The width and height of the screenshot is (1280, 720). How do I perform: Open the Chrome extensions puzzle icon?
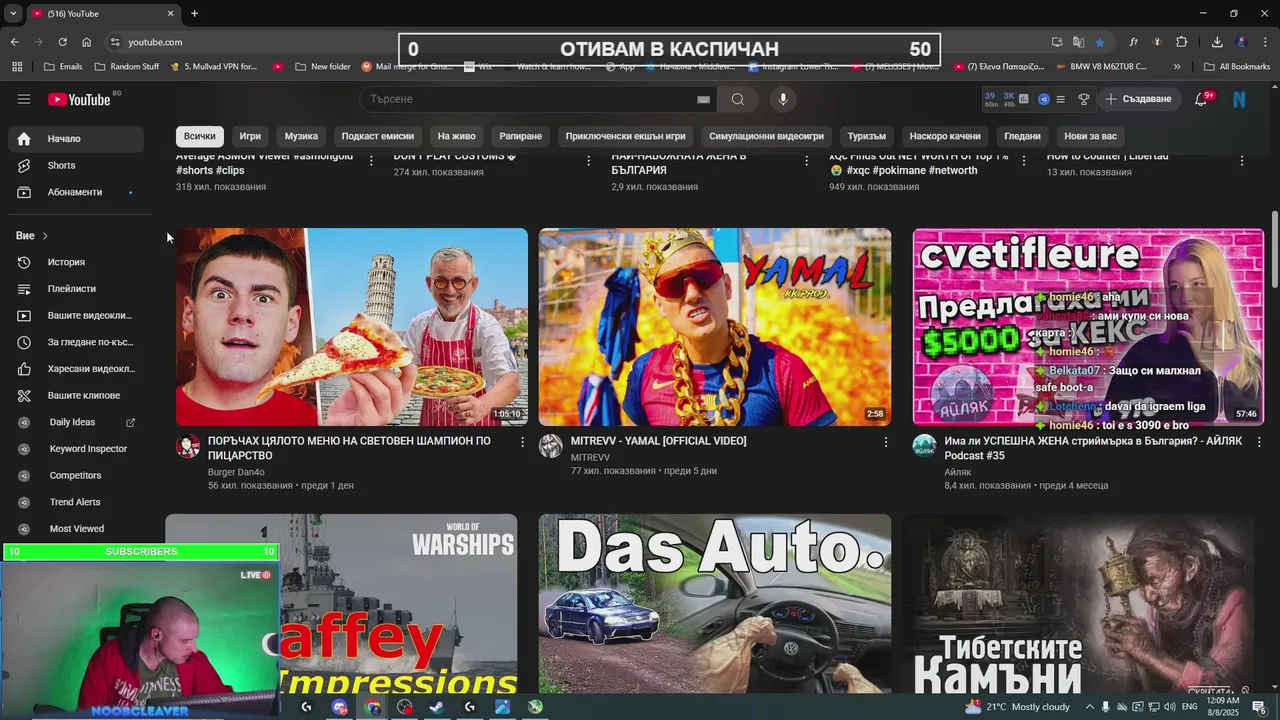(1181, 42)
